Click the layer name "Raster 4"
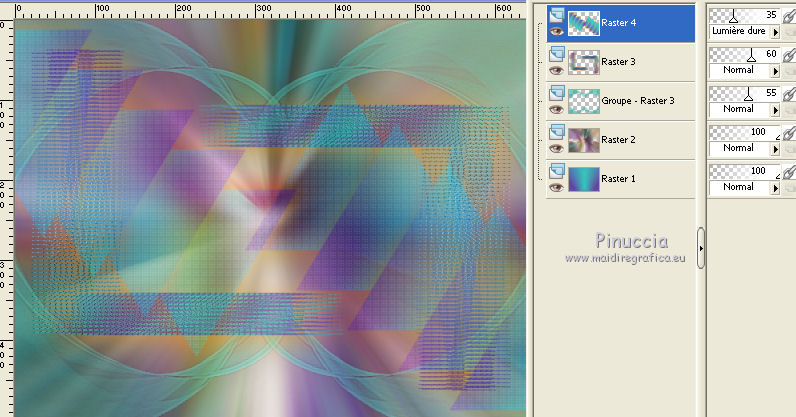This screenshot has width=796, height=417. click(x=618, y=23)
